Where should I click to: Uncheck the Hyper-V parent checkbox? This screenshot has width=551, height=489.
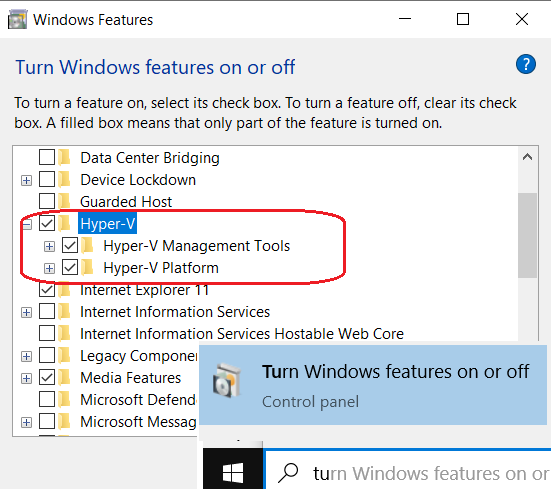pos(47,223)
